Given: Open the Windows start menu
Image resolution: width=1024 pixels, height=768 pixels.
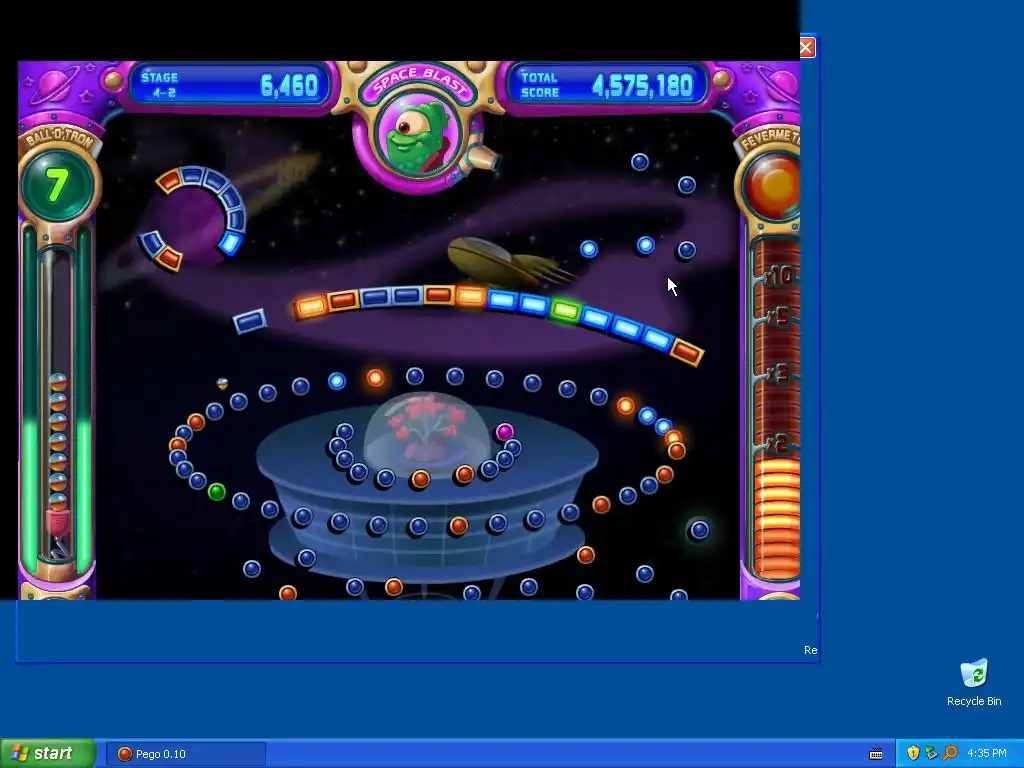Looking at the screenshot, I should click(x=47, y=754).
